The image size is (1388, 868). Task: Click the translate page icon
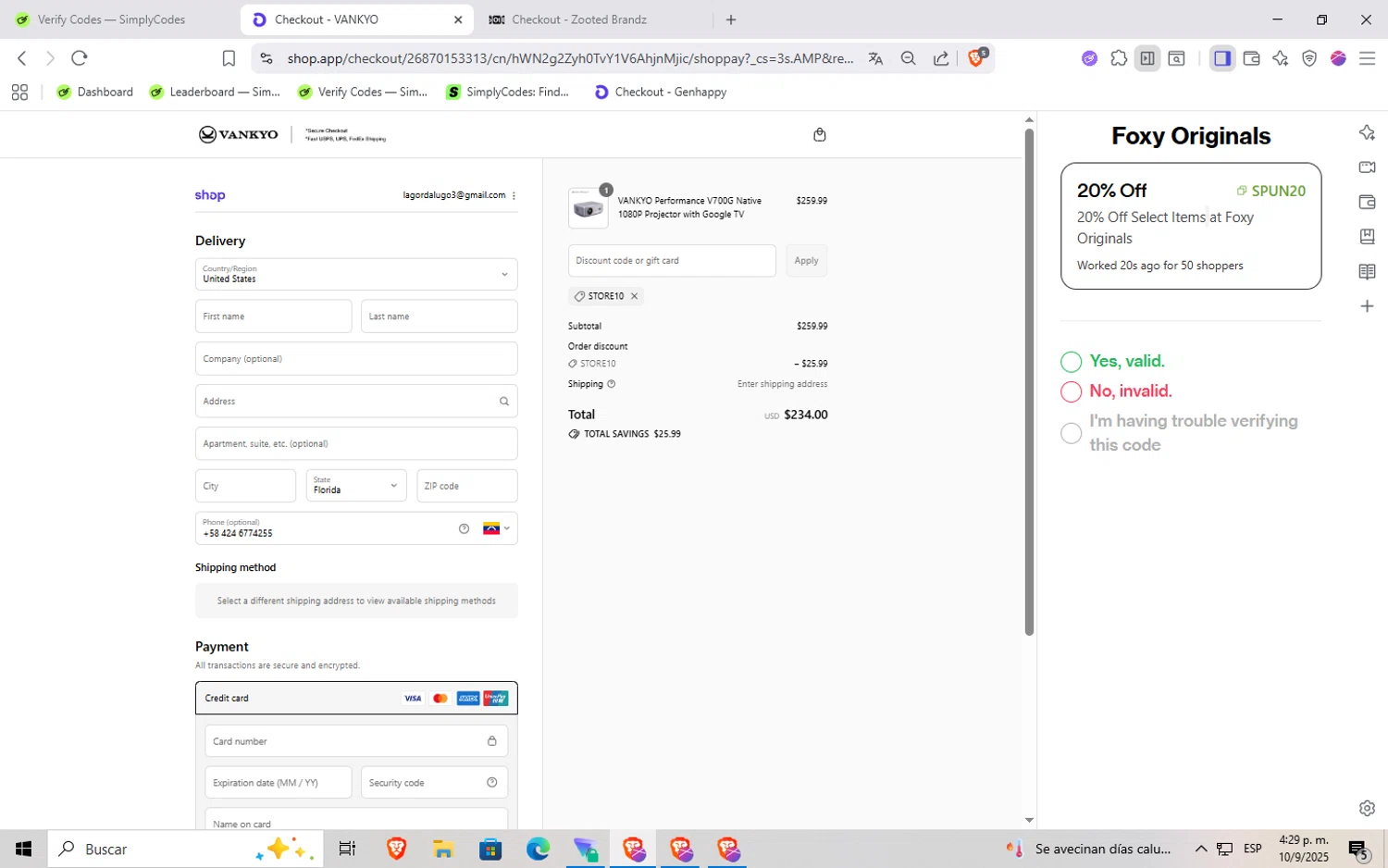coord(875,58)
